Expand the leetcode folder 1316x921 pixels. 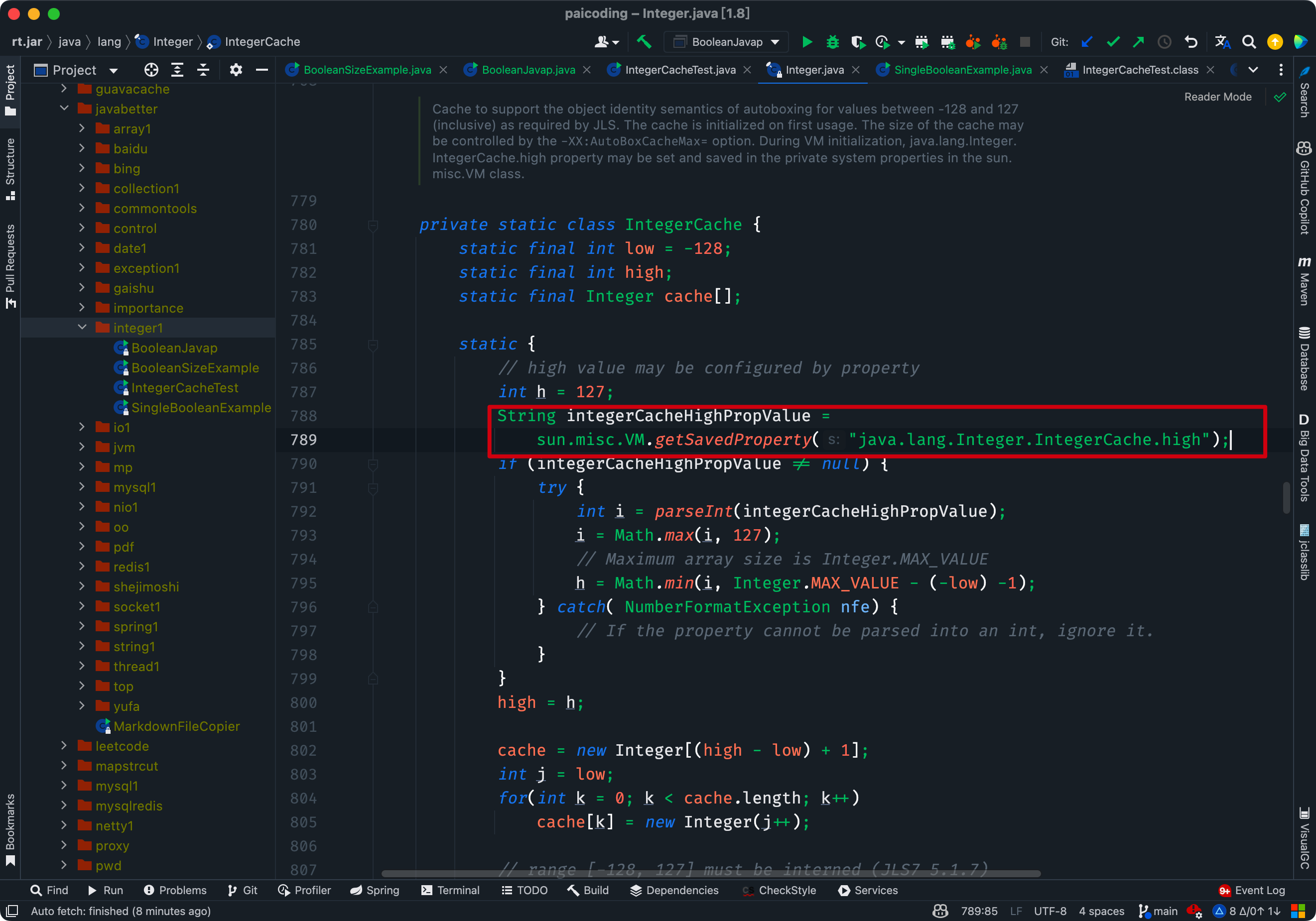64,746
